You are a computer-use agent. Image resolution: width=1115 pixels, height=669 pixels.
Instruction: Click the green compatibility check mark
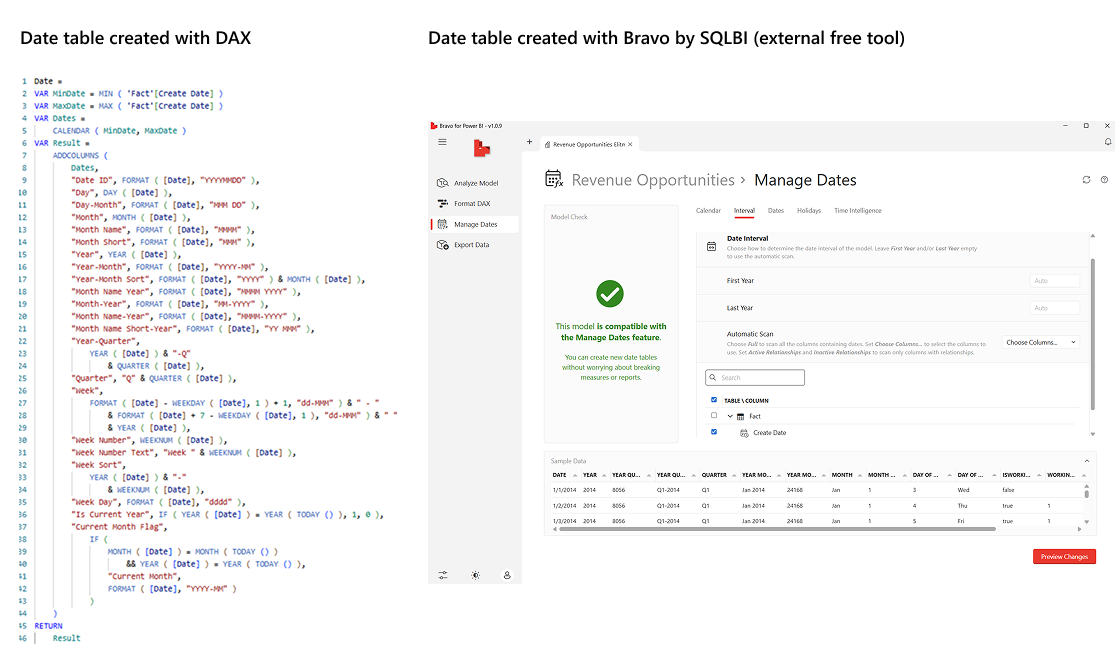click(x=610, y=294)
